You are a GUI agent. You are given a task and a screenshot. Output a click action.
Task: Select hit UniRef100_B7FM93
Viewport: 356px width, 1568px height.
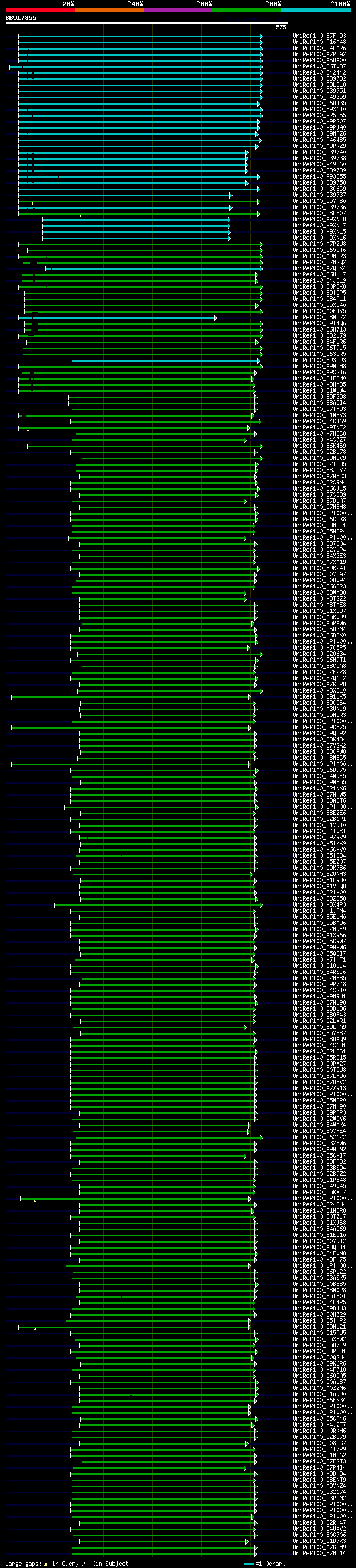pyautogui.click(x=319, y=36)
